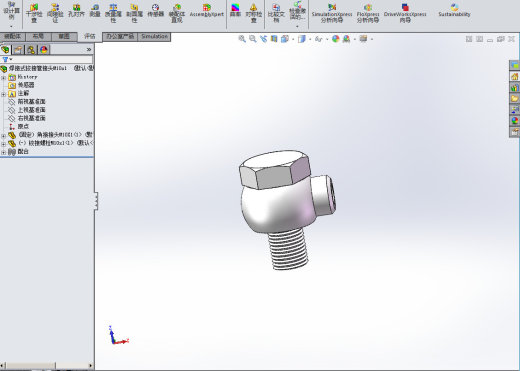
Task: Launch the AssemblyXpert tool
Action: coord(207,11)
